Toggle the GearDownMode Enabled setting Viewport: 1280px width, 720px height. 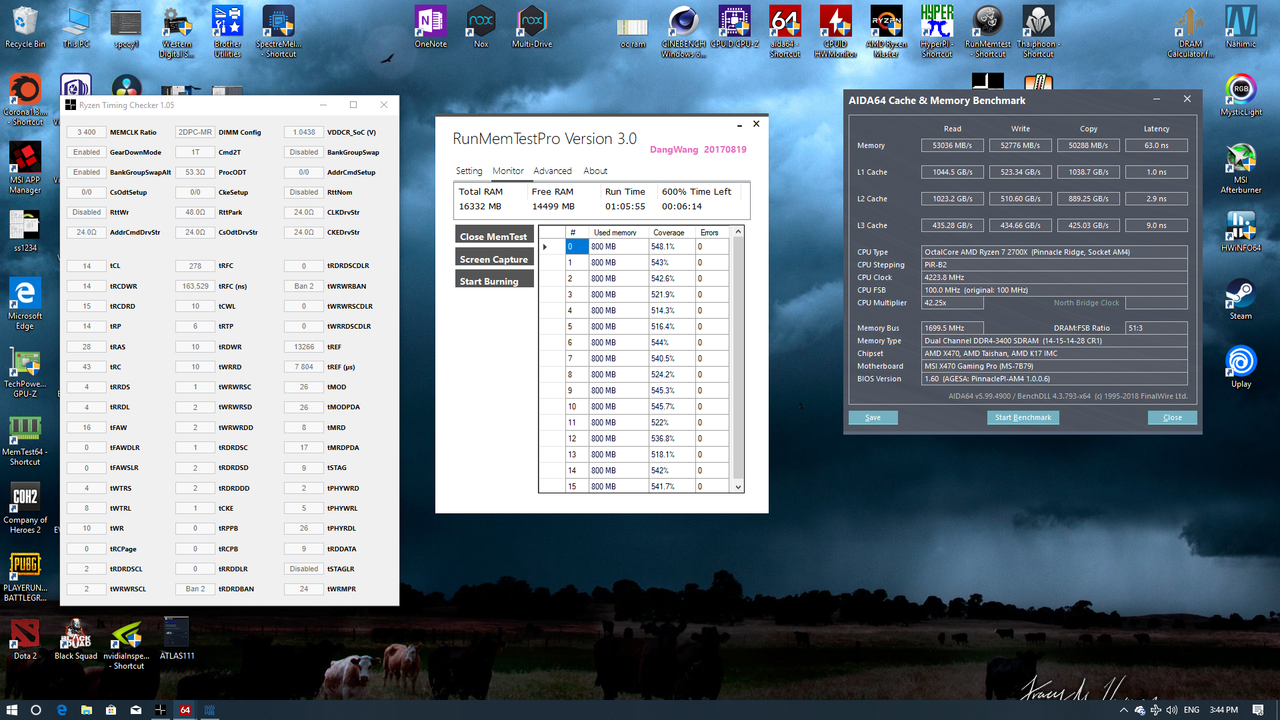(86, 152)
